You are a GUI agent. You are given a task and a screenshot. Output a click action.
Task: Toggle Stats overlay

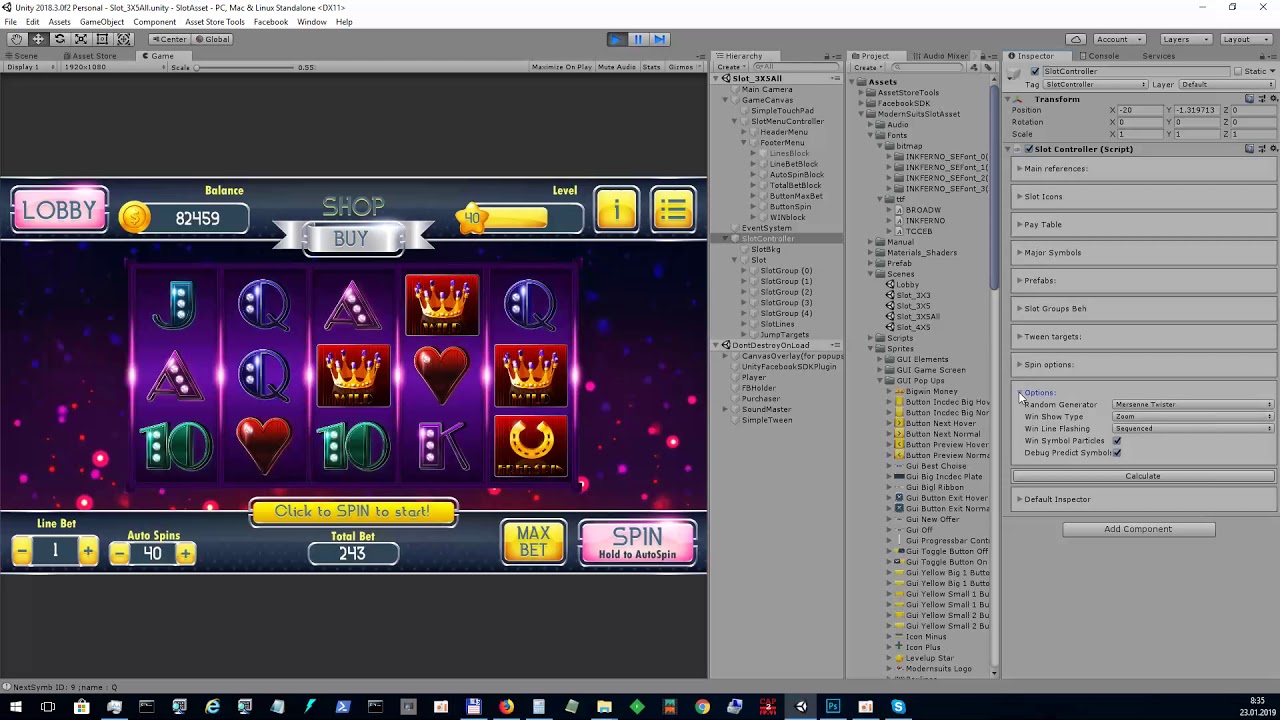(651, 67)
